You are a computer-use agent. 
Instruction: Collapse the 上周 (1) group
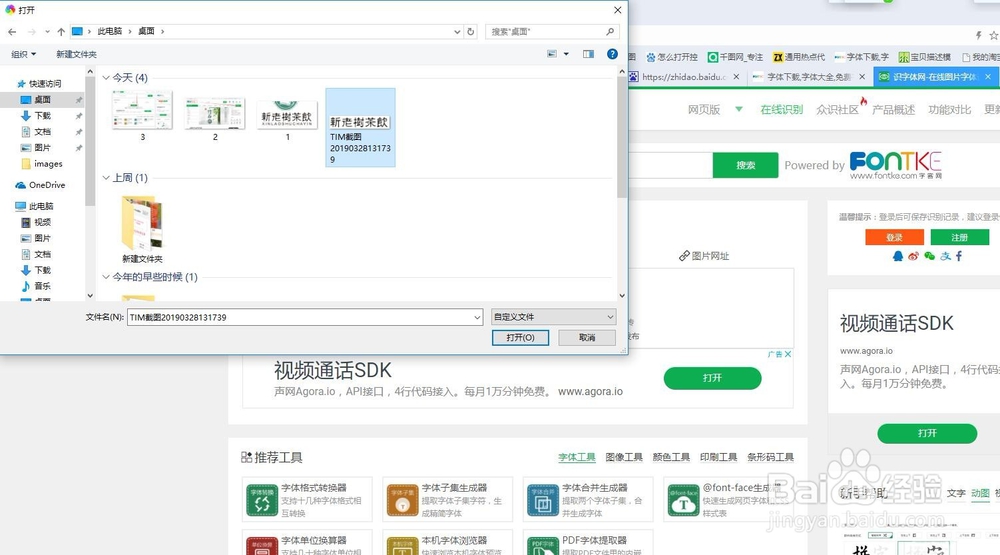(106, 177)
